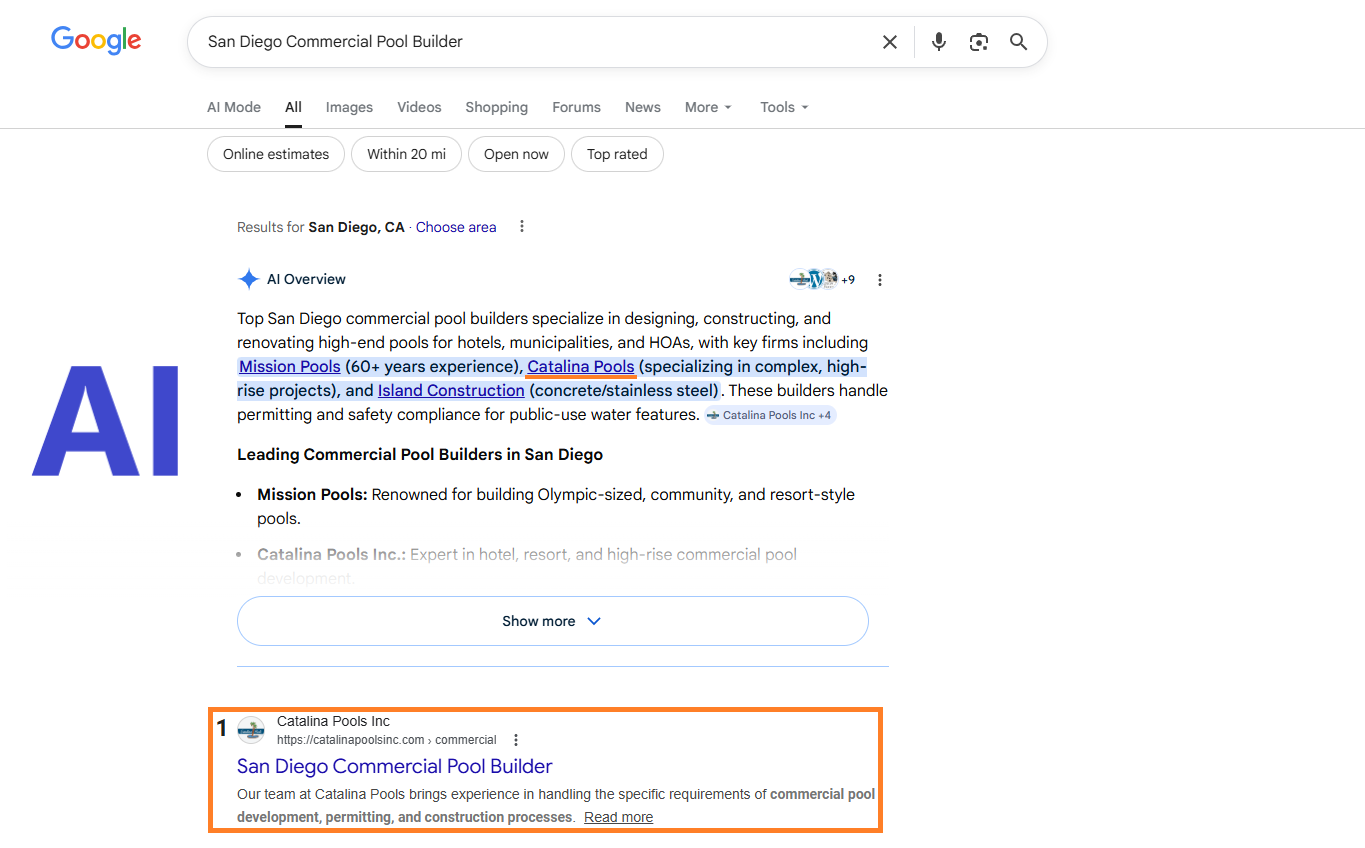The height and width of the screenshot is (848, 1365).
Task: Click the AI Overview sparkle icon
Action: tap(248, 279)
